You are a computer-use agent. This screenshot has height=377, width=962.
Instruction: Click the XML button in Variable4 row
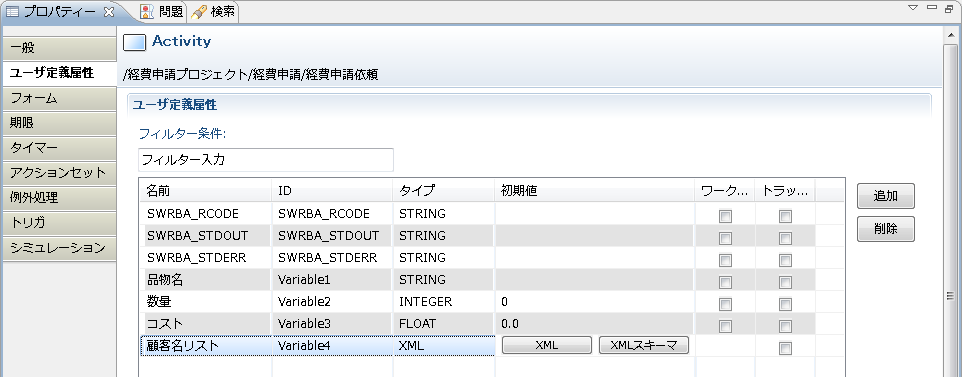coord(547,345)
